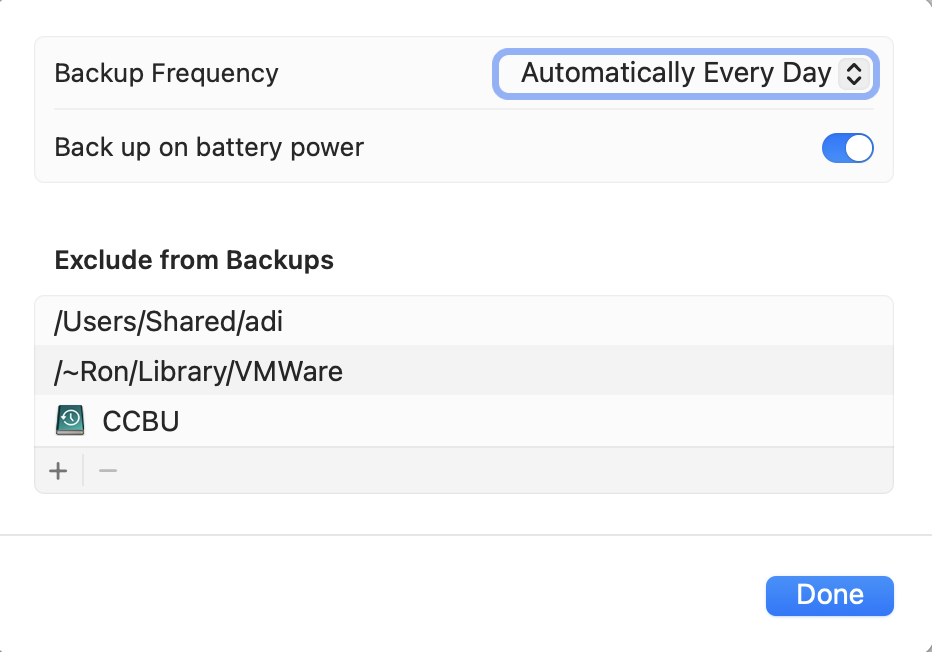Click blank area of /Users/Shared/adi row
The image size is (932, 652).
pyautogui.click(x=588, y=322)
